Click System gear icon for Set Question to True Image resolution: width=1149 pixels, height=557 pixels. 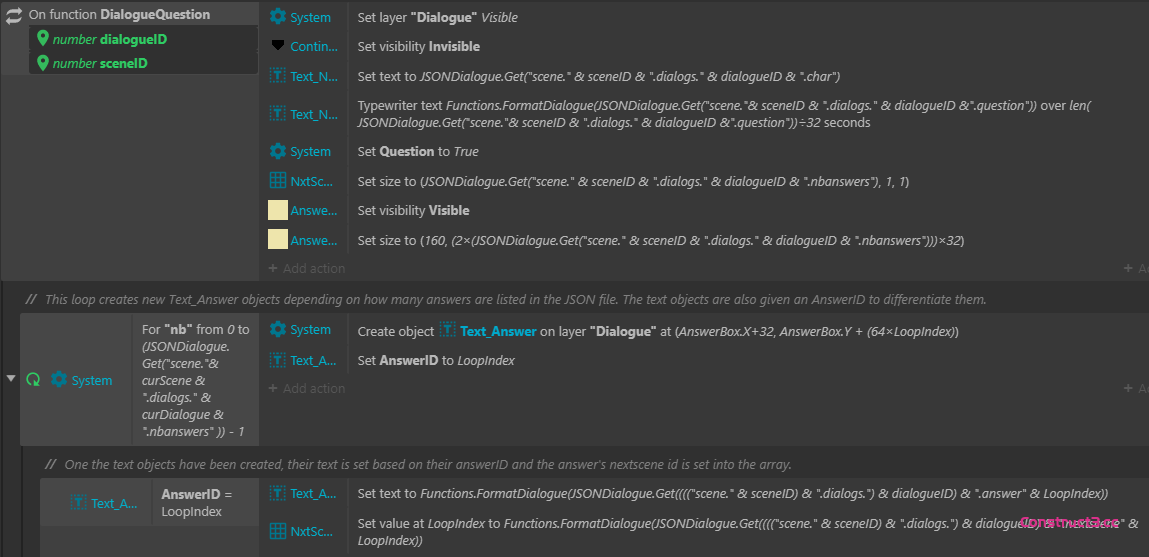coord(278,151)
